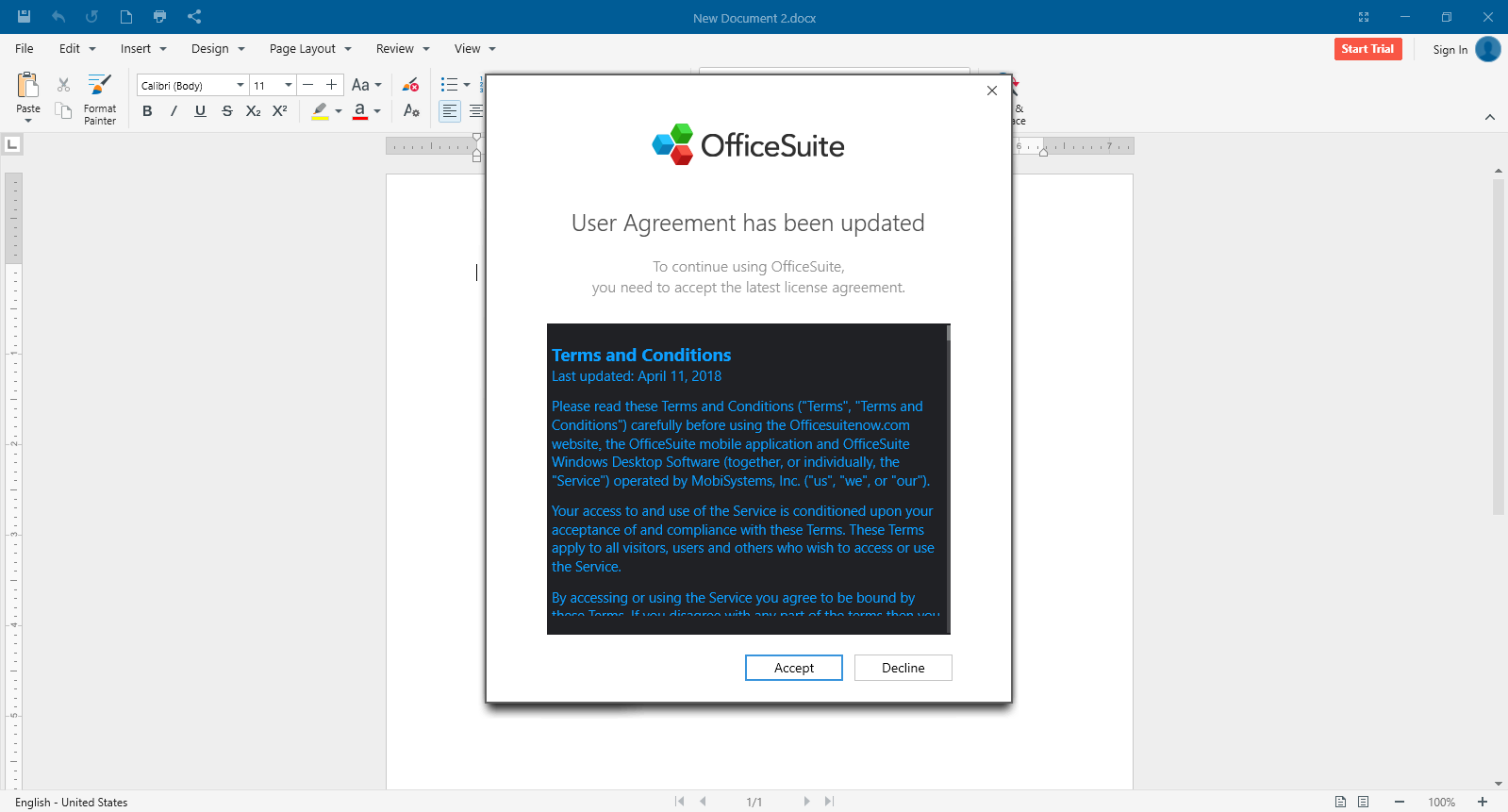Viewport: 1508px width, 812px height.
Task: Collapse the ribbon with the chevron arrow
Action: click(x=1490, y=117)
